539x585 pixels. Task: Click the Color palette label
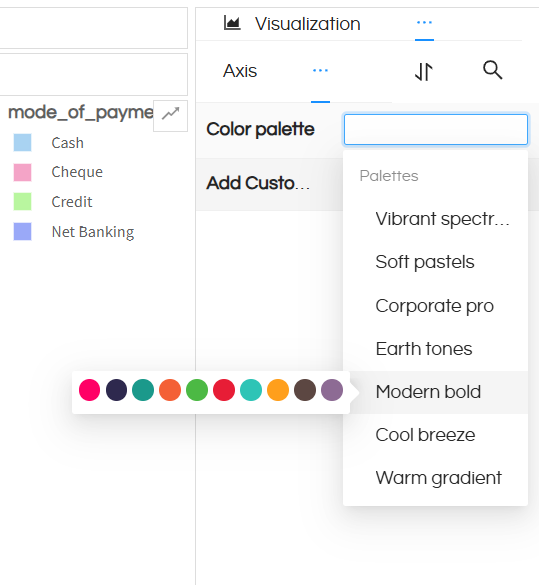click(x=260, y=129)
